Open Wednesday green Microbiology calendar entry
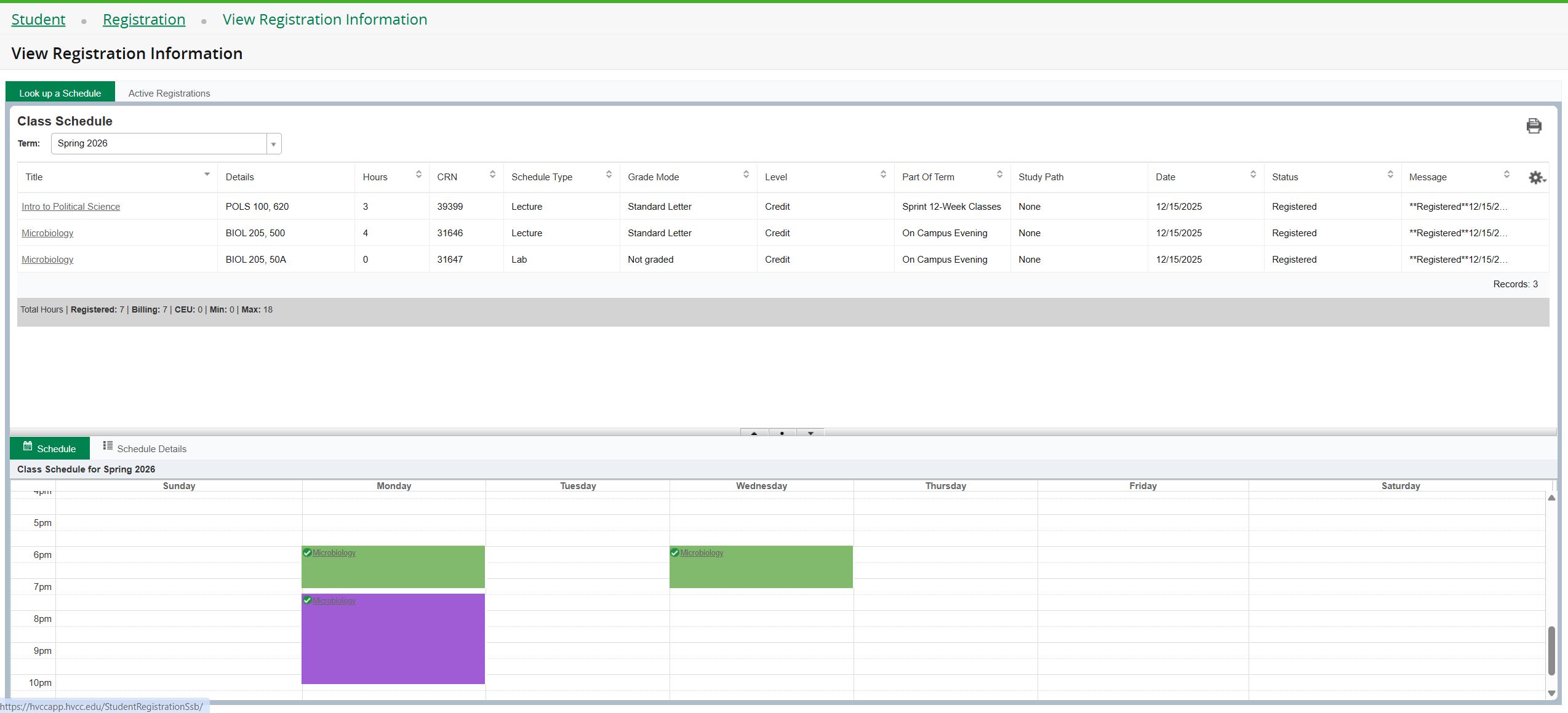 (x=702, y=553)
